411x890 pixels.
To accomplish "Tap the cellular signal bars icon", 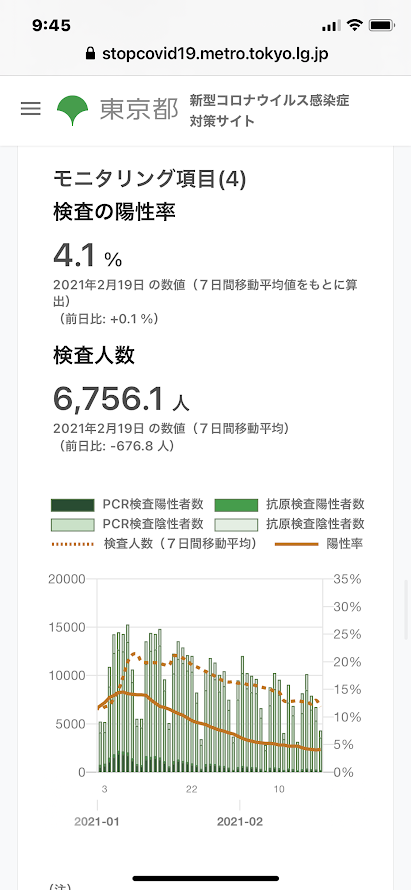I will point(332,26).
